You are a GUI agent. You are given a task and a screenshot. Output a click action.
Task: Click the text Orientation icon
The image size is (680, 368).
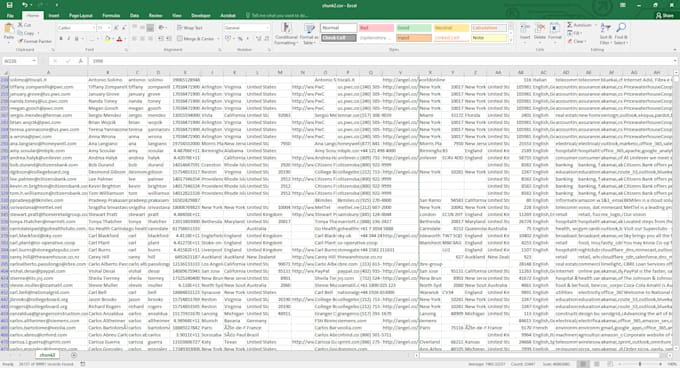162,28
